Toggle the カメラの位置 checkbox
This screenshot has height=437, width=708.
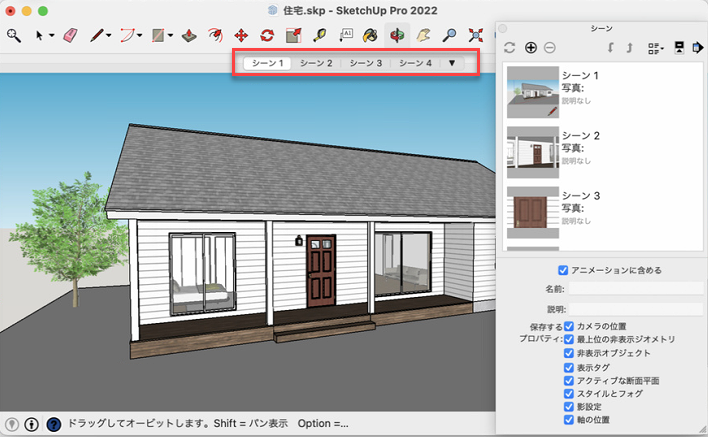569,326
